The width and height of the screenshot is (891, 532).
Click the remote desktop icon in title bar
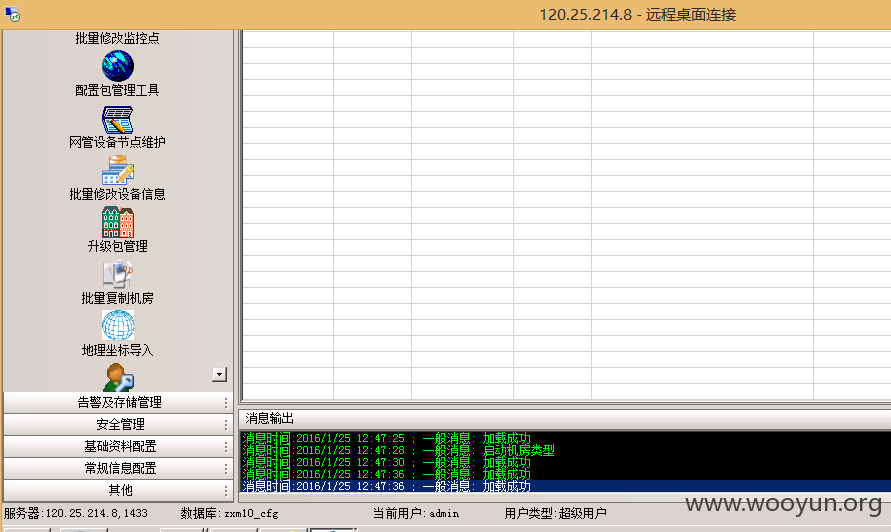tap(12, 14)
